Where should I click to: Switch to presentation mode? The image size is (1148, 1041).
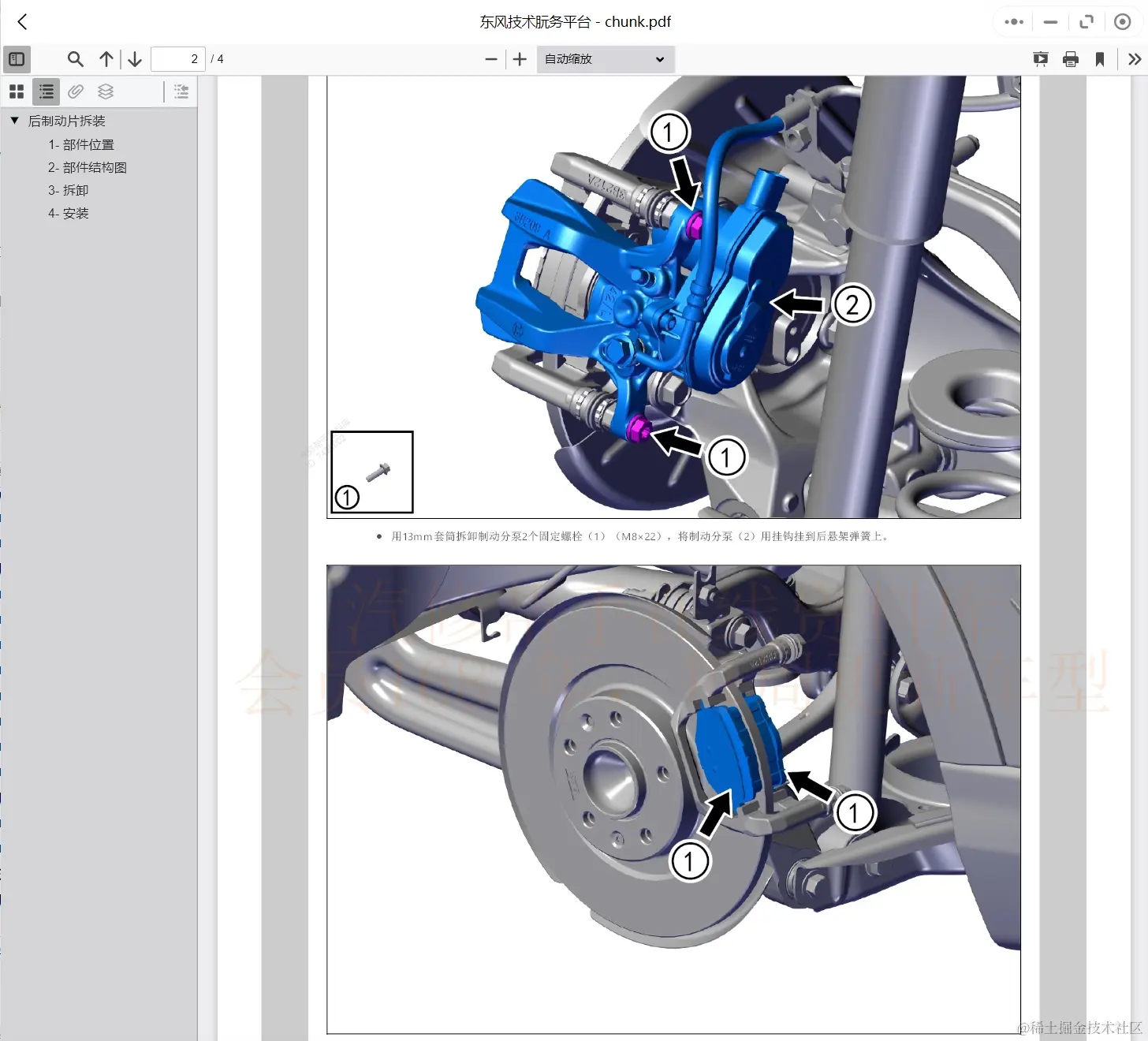[x=1041, y=59]
